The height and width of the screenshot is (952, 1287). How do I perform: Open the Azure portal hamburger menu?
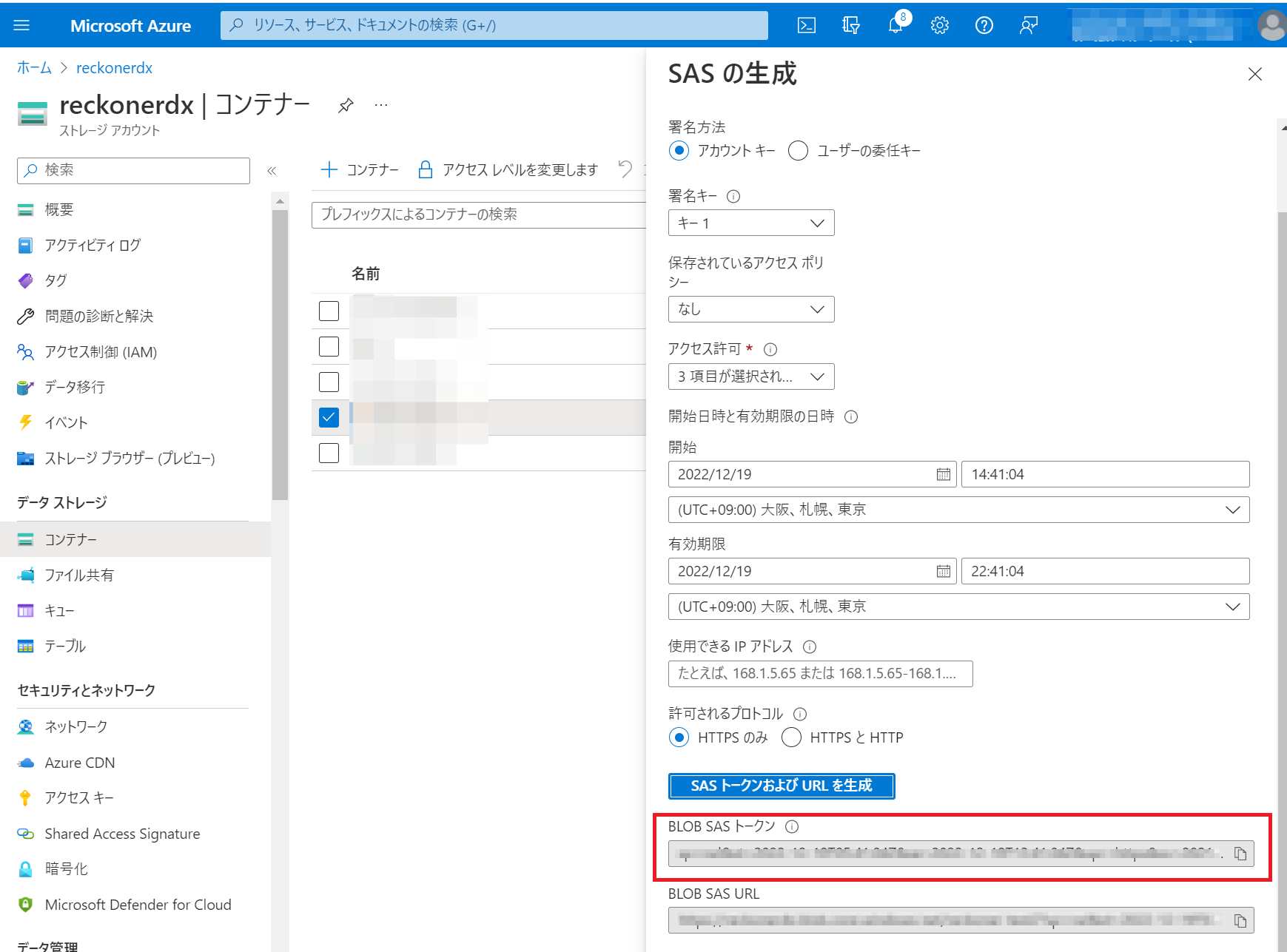pyautogui.click(x=21, y=25)
